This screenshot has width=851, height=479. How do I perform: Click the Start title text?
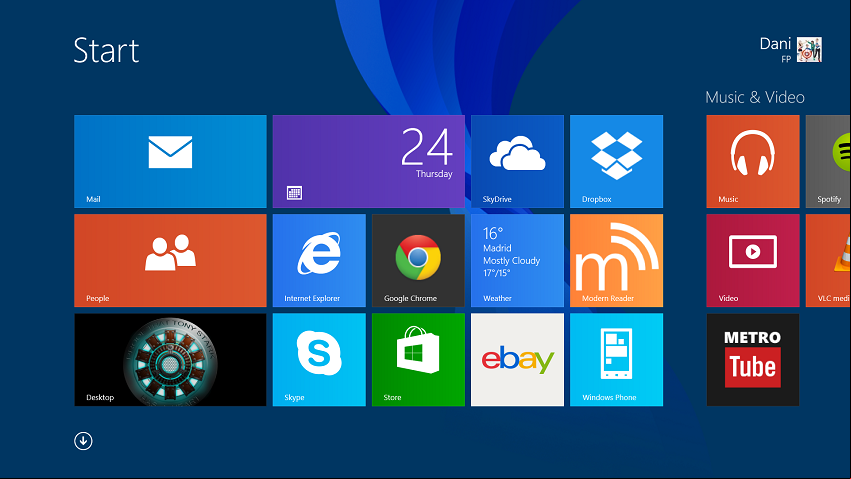pos(106,50)
